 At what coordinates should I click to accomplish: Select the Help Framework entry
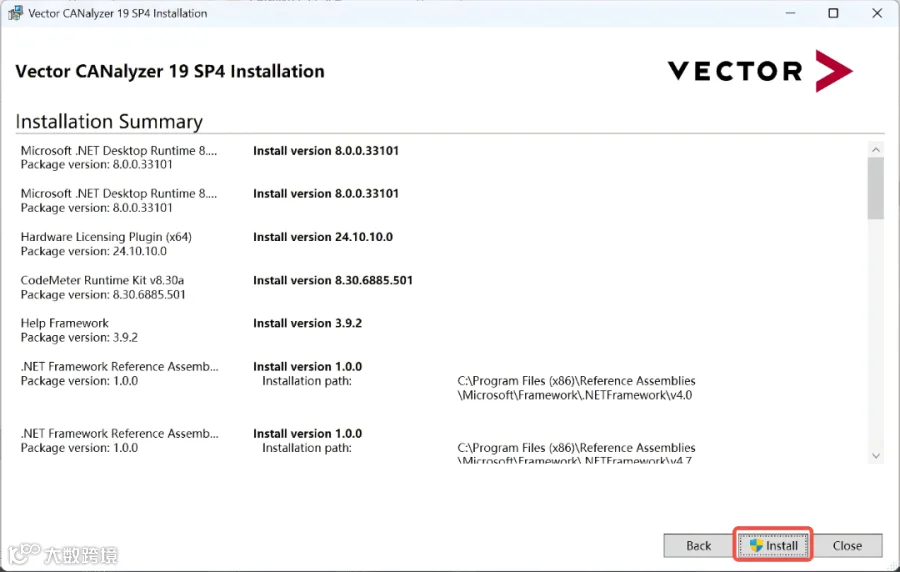(x=64, y=323)
